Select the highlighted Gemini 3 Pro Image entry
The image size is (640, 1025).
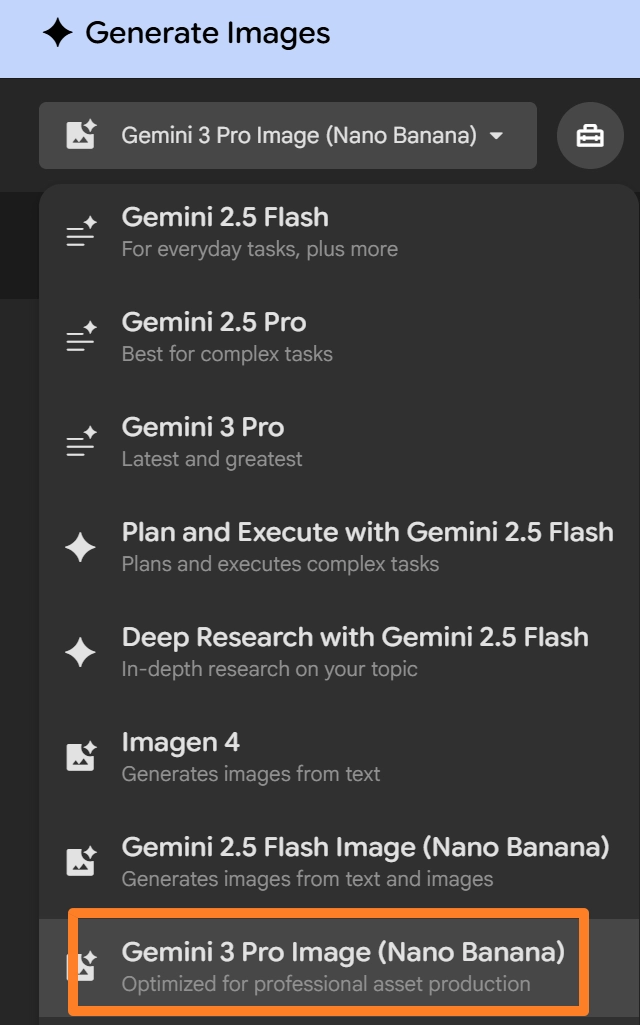pyautogui.click(x=342, y=966)
